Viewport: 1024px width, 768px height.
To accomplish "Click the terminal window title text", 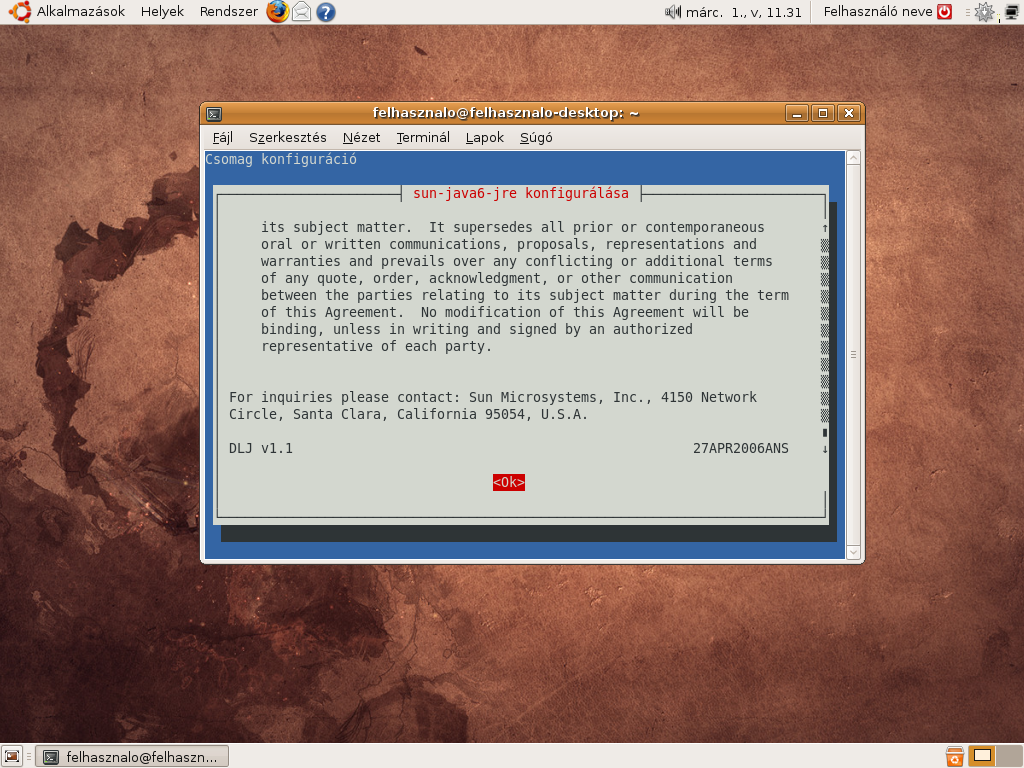I will [x=505, y=113].
